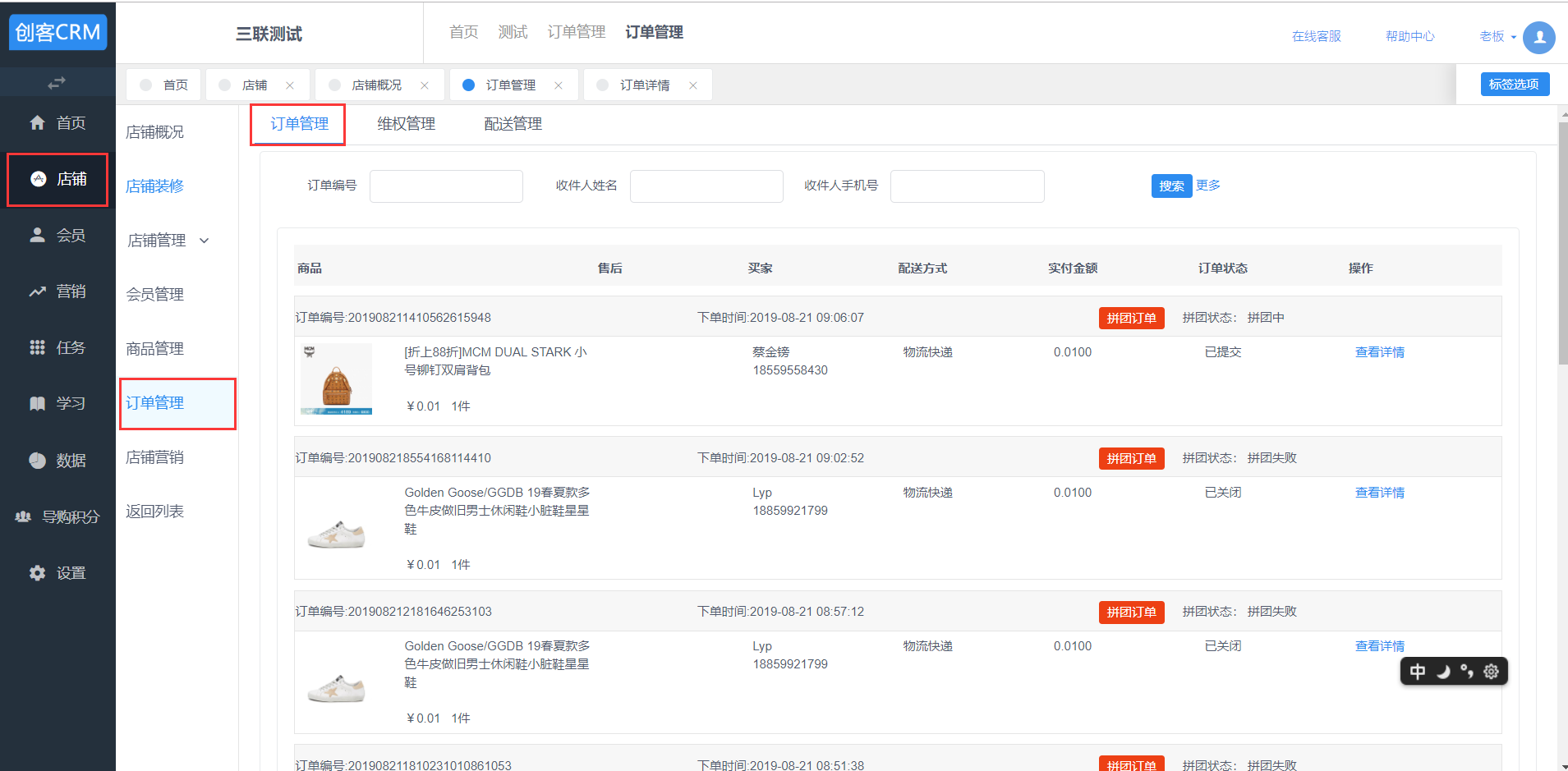Open the 数据 pie chart icon

38,461
